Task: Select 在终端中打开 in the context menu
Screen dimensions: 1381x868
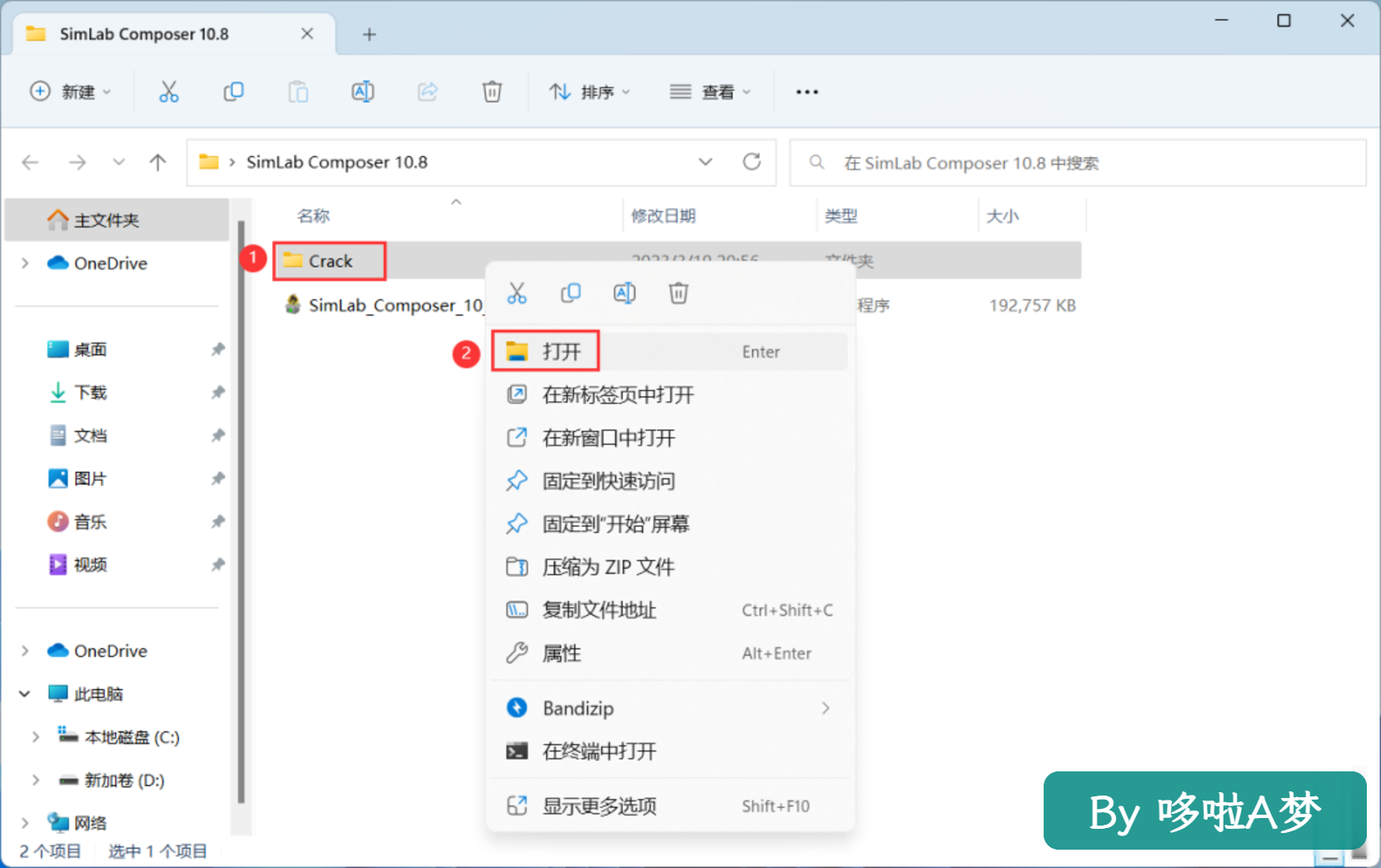Action: 670,751
